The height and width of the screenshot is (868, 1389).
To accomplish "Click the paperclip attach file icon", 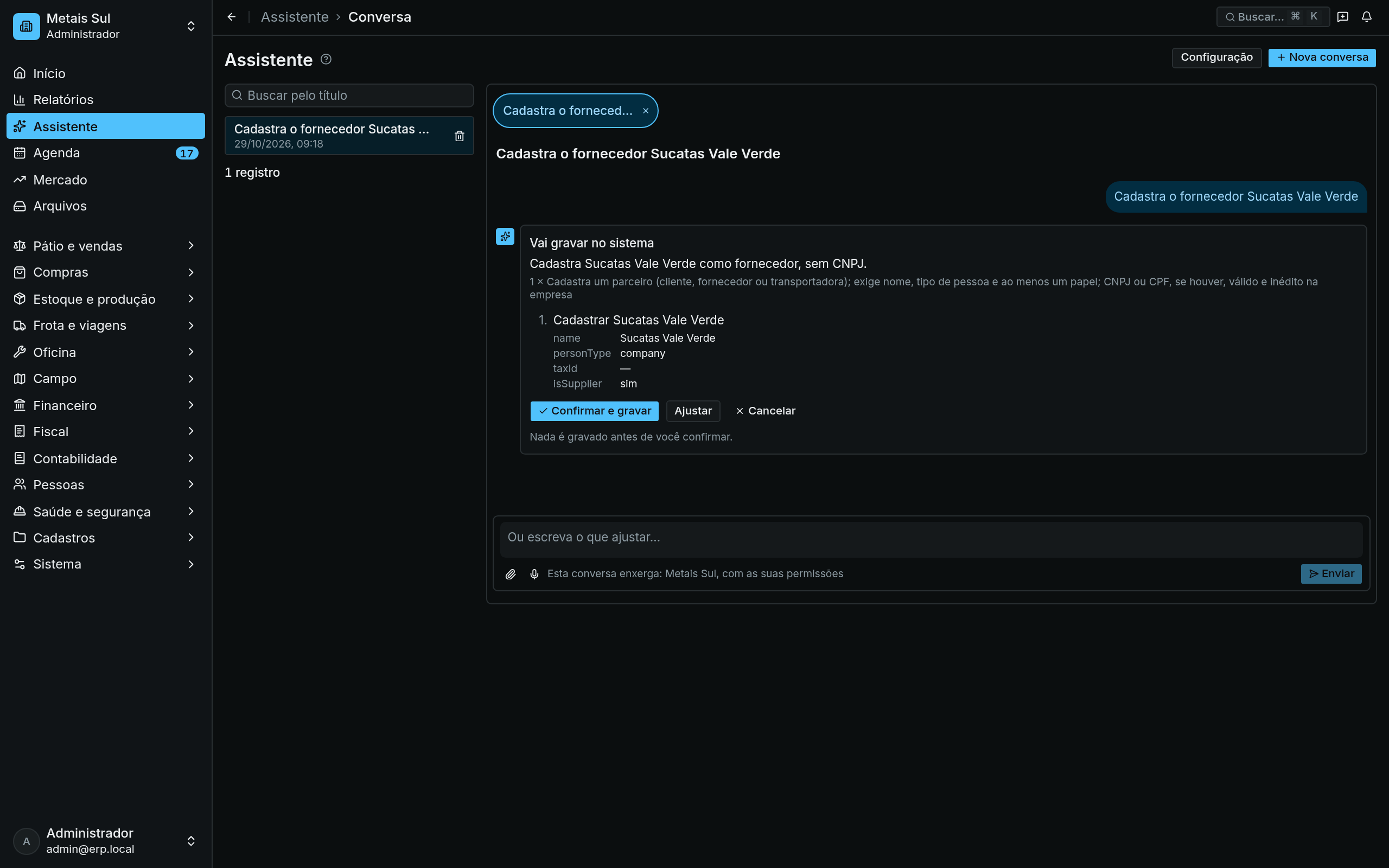I will 510,574.
